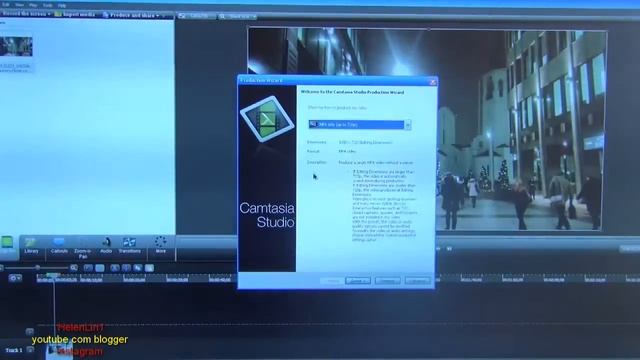The width and height of the screenshot is (640, 360).
Task: Open the Library tab
Action: click(x=31, y=246)
